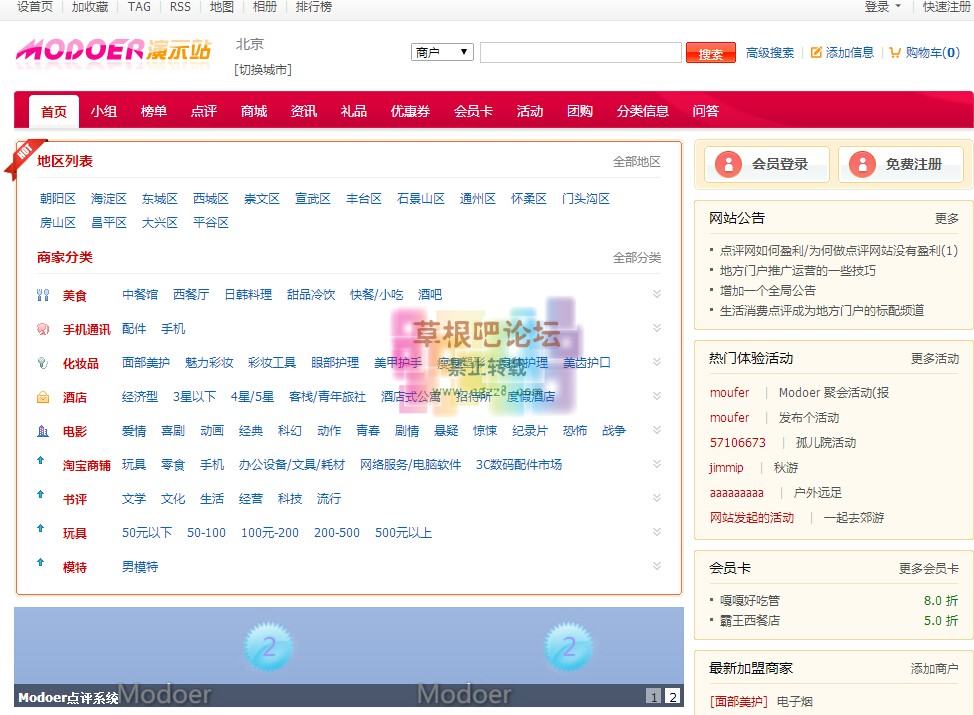
Task: Click the search text input field
Action: tap(580, 53)
